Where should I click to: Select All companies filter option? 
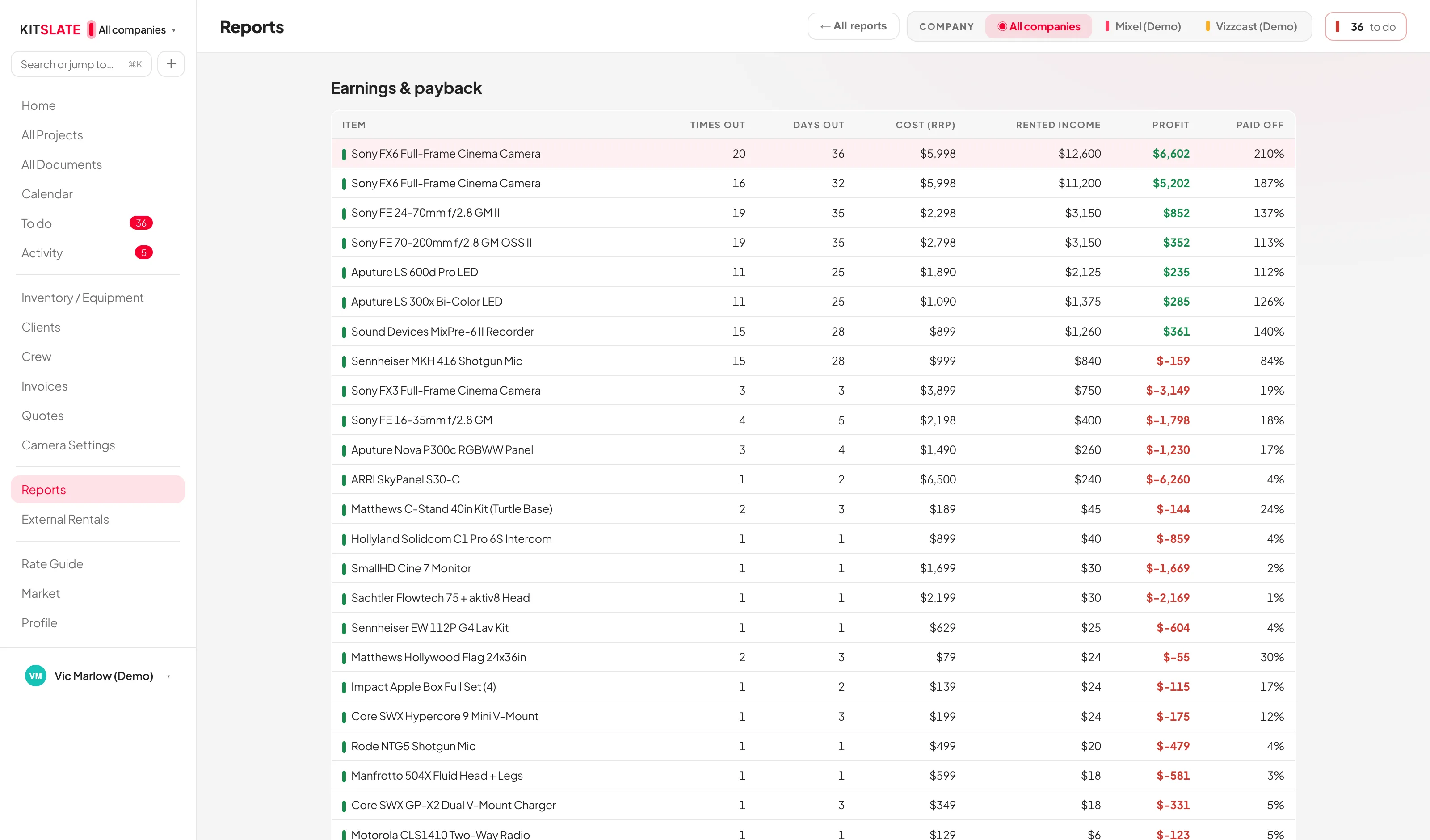[x=1039, y=27]
